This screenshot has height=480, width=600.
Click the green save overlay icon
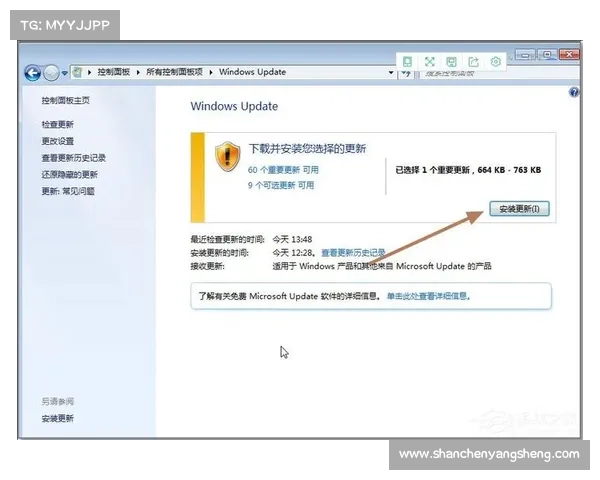coord(452,62)
